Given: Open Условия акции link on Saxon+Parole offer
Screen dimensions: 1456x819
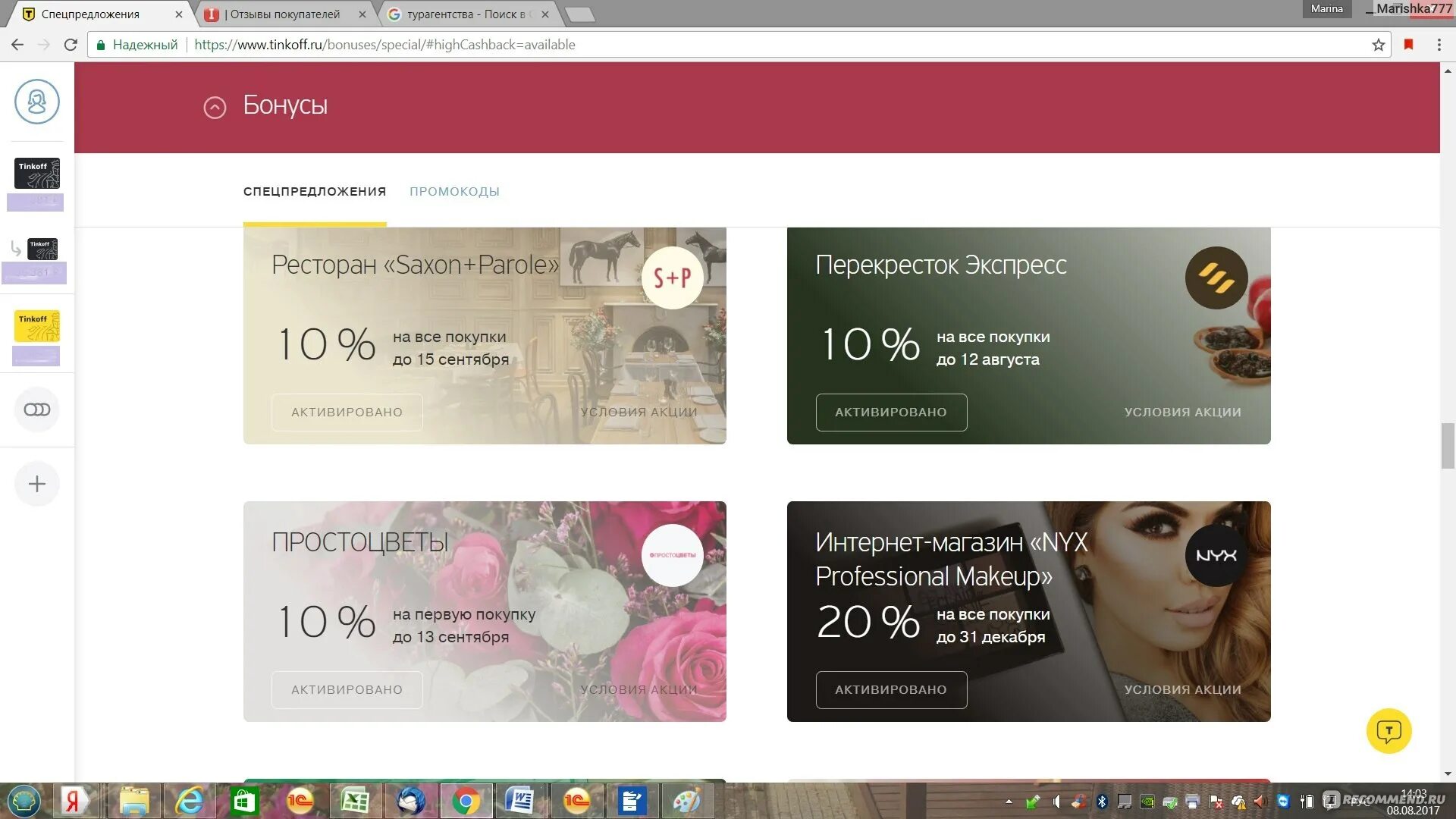Looking at the screenshot, I should (x=639, y=412).
